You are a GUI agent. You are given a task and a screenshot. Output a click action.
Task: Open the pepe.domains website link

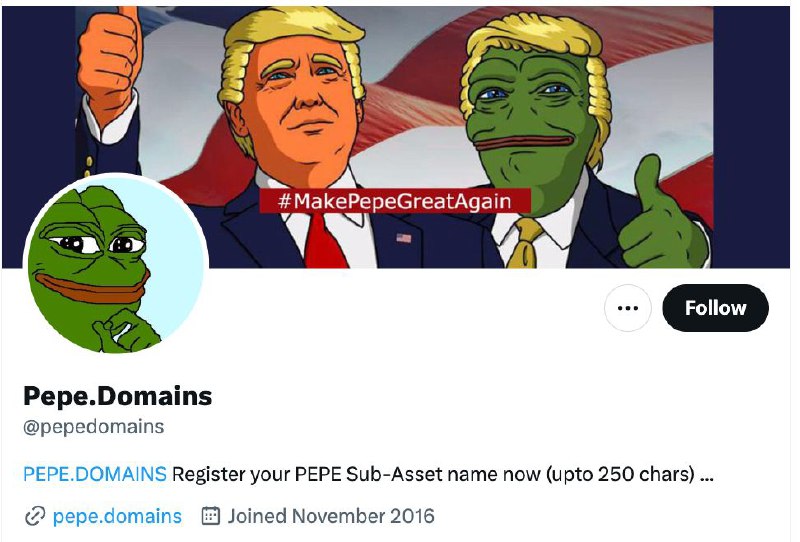[117, 516]
